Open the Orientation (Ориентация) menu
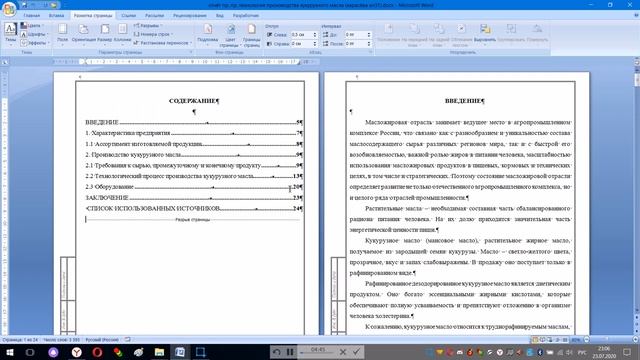Image resolution: width=640 pixels, height=360 pixels. (x=84, y=34)
